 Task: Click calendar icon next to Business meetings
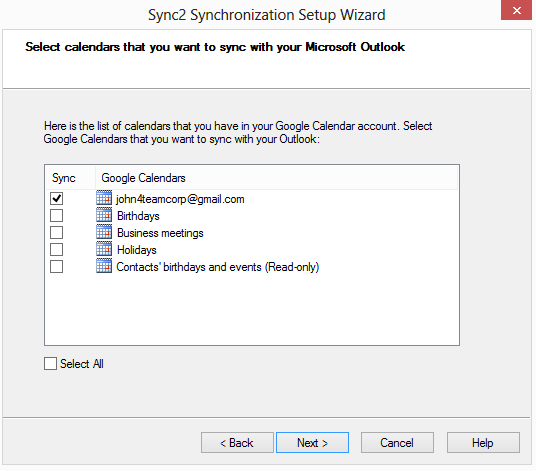[x=104, y=232]
